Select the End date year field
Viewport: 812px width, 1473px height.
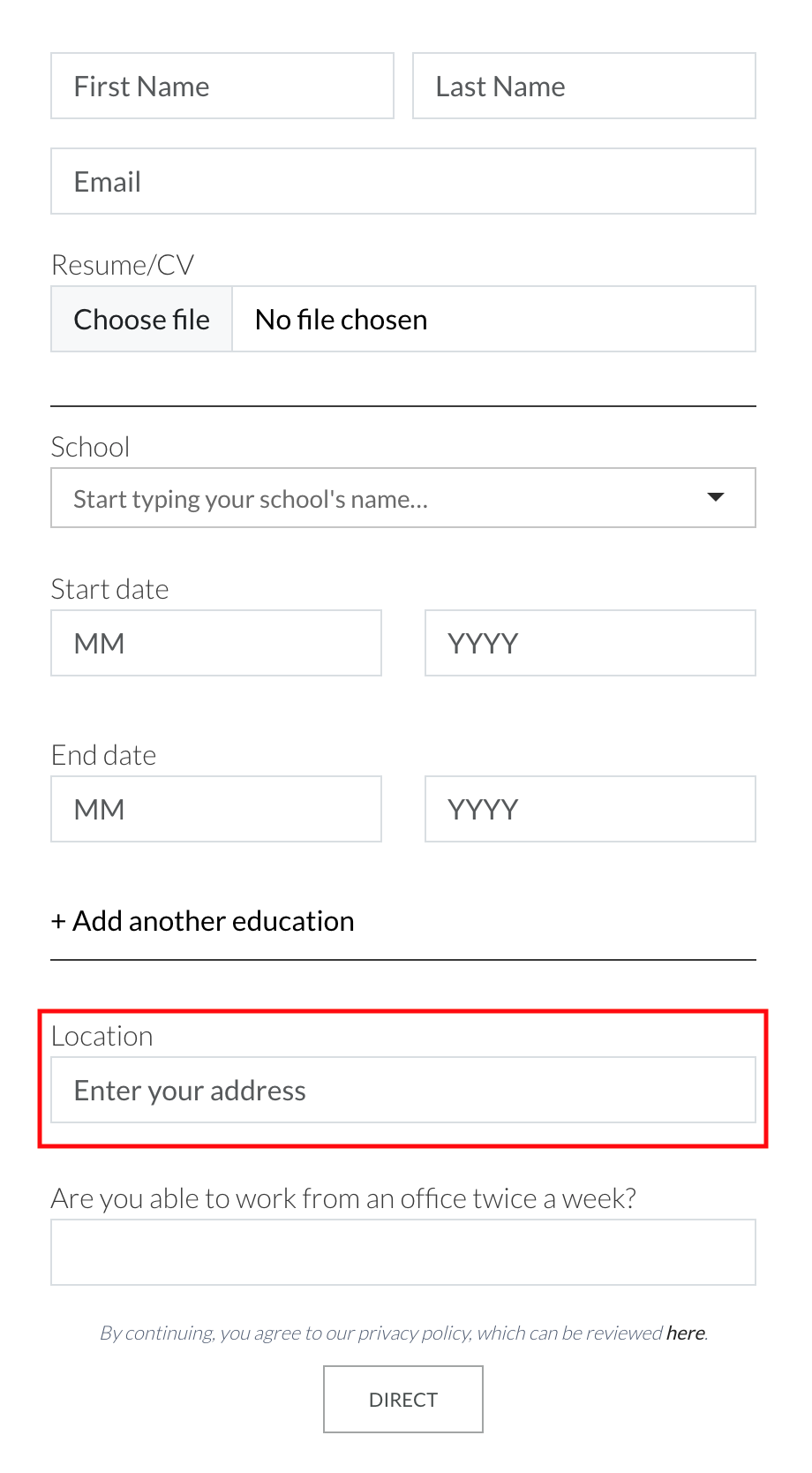click(x=590, y=809)
